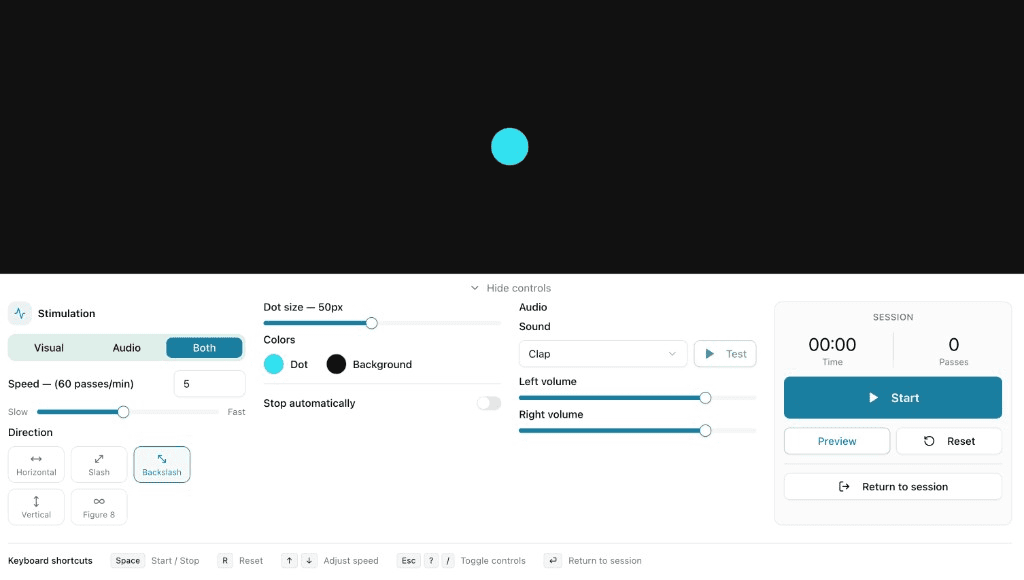This screenshot has width=1024, height=580.
Task: Click the Stimulation pulse icon
Action: pyautogui.click(x=20, y=314)
